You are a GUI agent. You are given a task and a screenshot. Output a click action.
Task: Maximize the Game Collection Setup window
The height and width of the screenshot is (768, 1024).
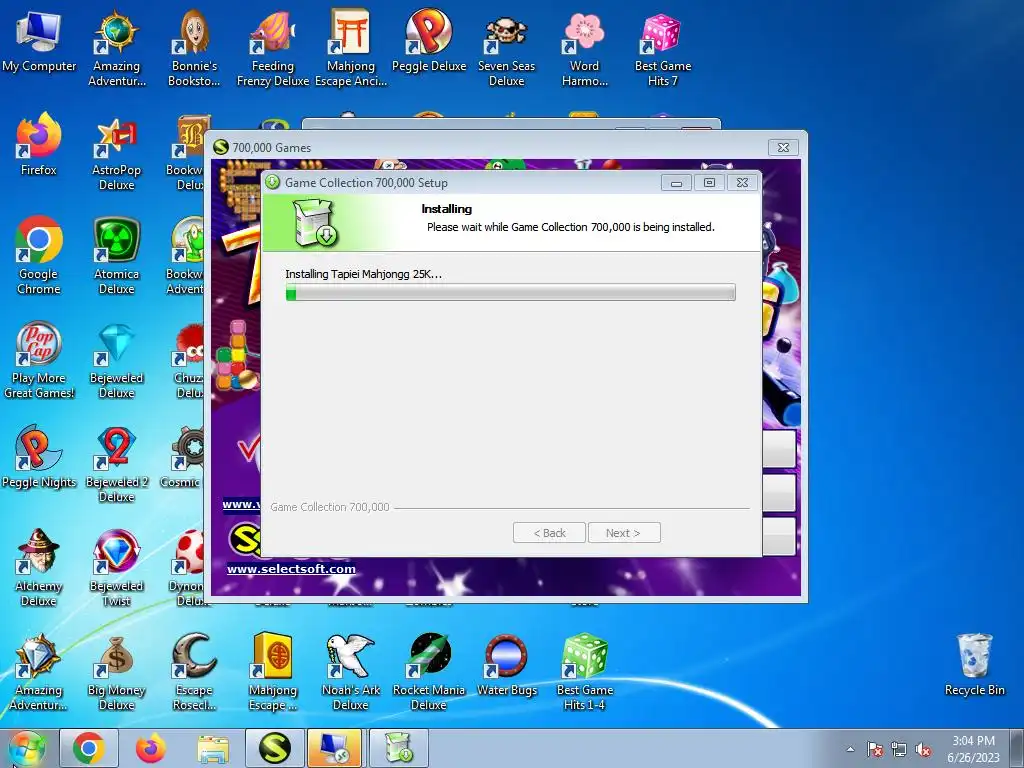(709, 183)
